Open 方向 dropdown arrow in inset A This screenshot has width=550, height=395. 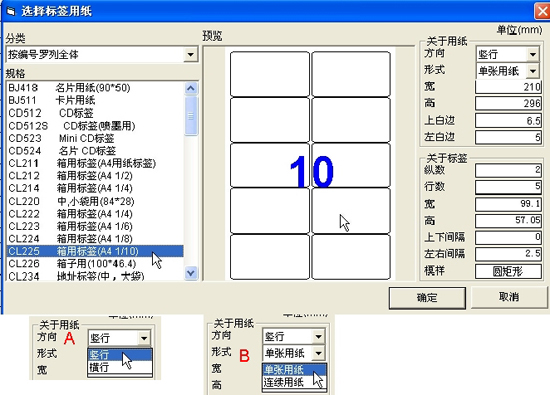tap(144, 338)
